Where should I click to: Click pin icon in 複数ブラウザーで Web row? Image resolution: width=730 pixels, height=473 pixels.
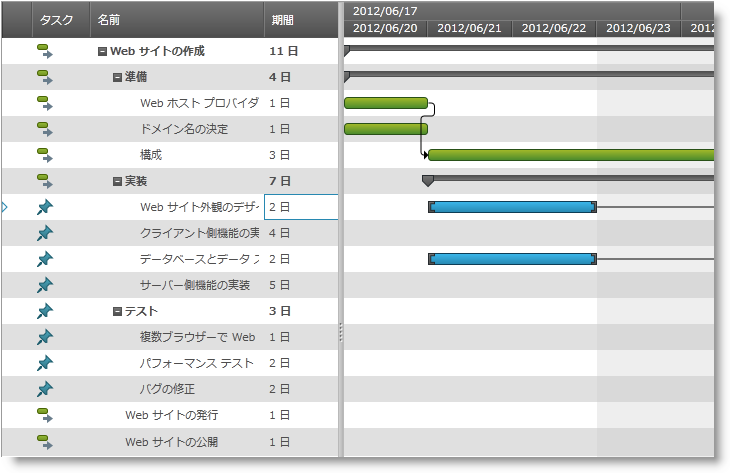click(x=45, y=338)
